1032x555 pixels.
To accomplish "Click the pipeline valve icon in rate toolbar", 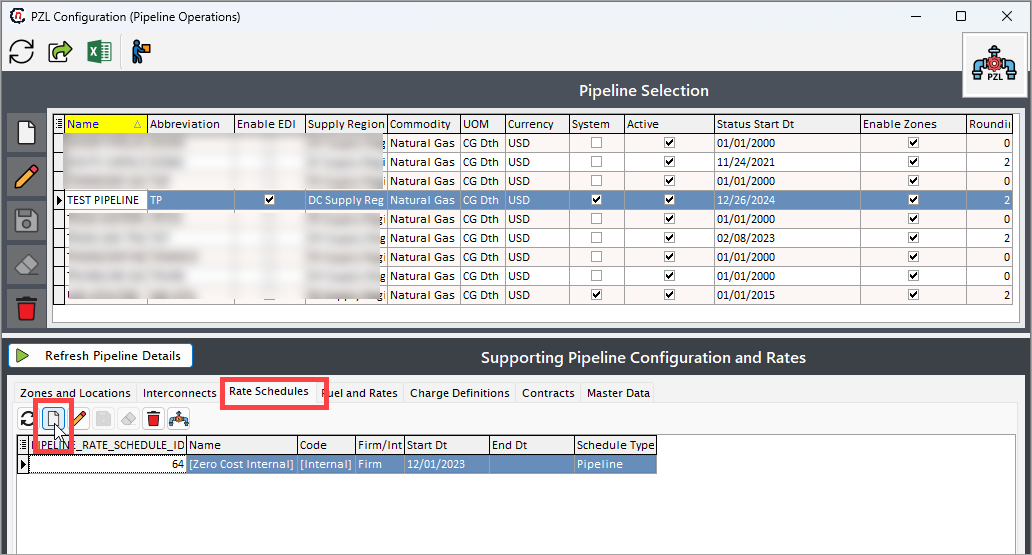I will point(178,419).
